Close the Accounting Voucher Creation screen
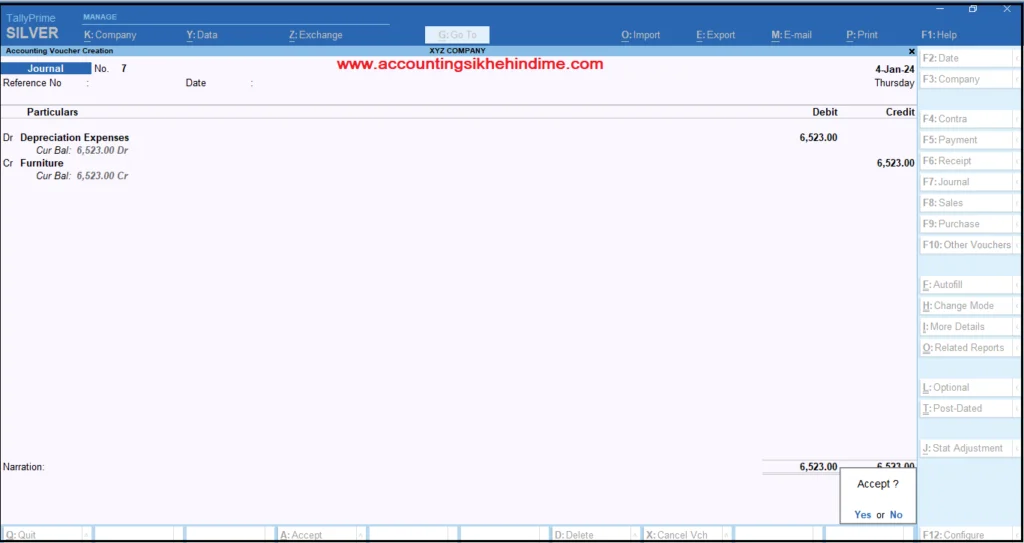Screen dimensions: 1024x543 pyautogui.click(x=912, y=51)
